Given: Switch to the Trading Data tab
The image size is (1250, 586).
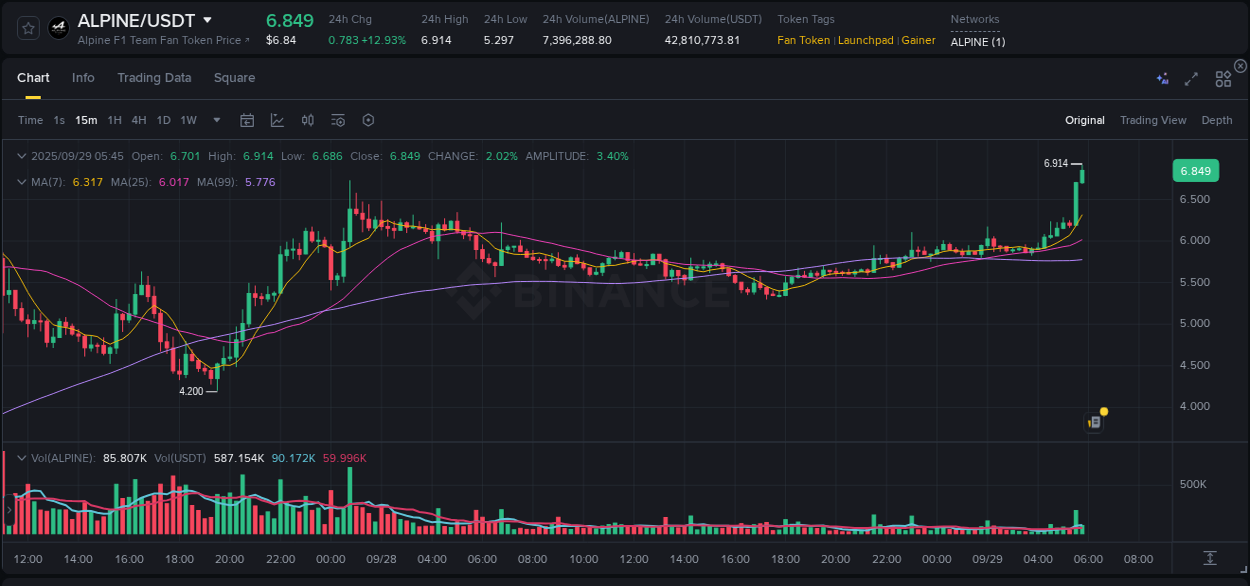Looking at the screenshot, I should (x=154, y=77).
